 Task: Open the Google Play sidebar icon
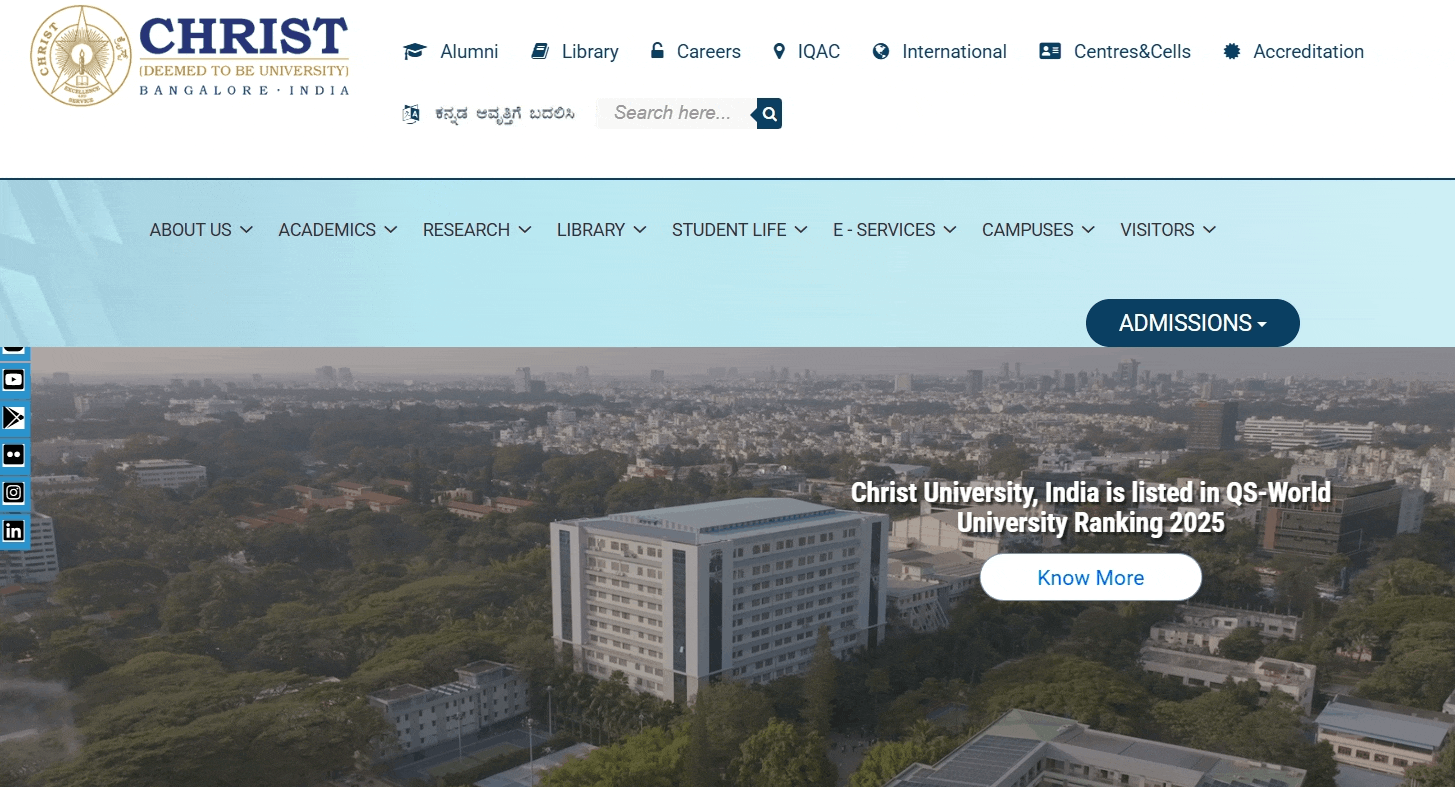coord(14,417)
